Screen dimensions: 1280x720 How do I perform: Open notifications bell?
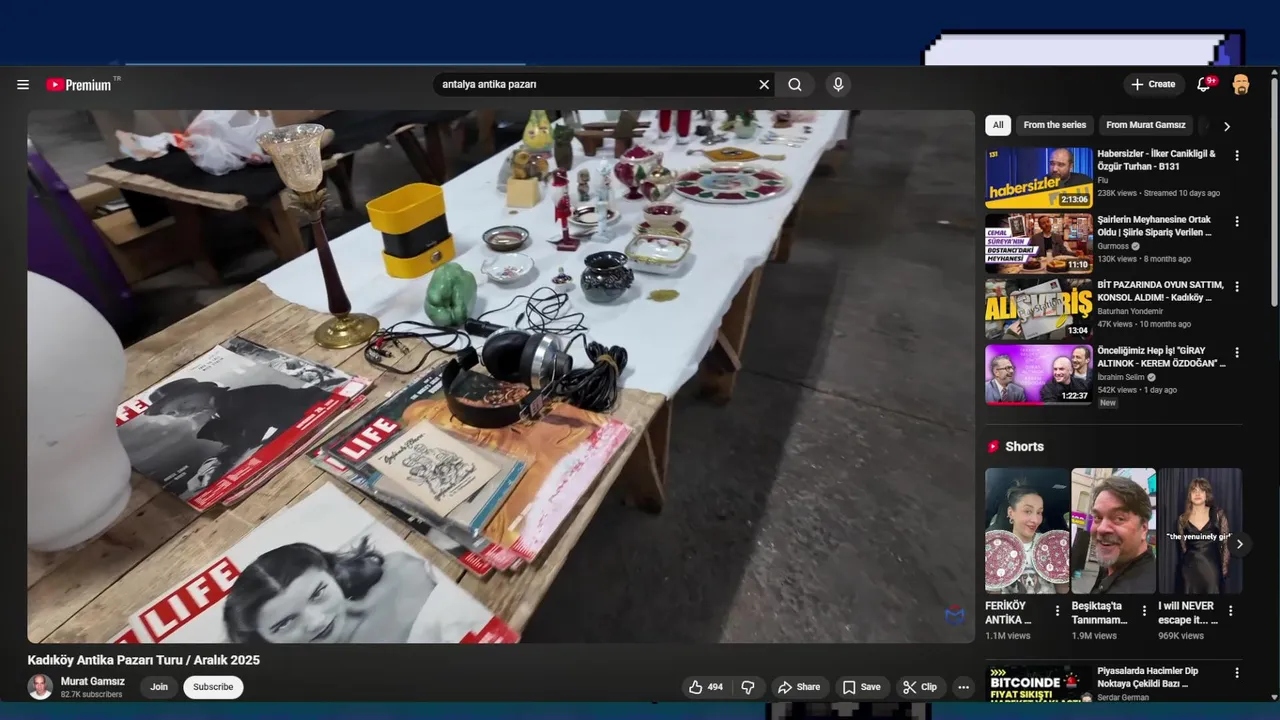pyautogui.click(x=1204, y=85)
